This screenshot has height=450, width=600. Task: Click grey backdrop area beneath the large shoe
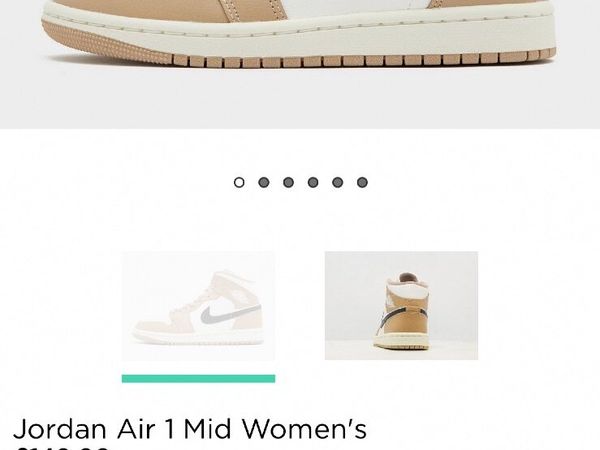tap(300, 99)
